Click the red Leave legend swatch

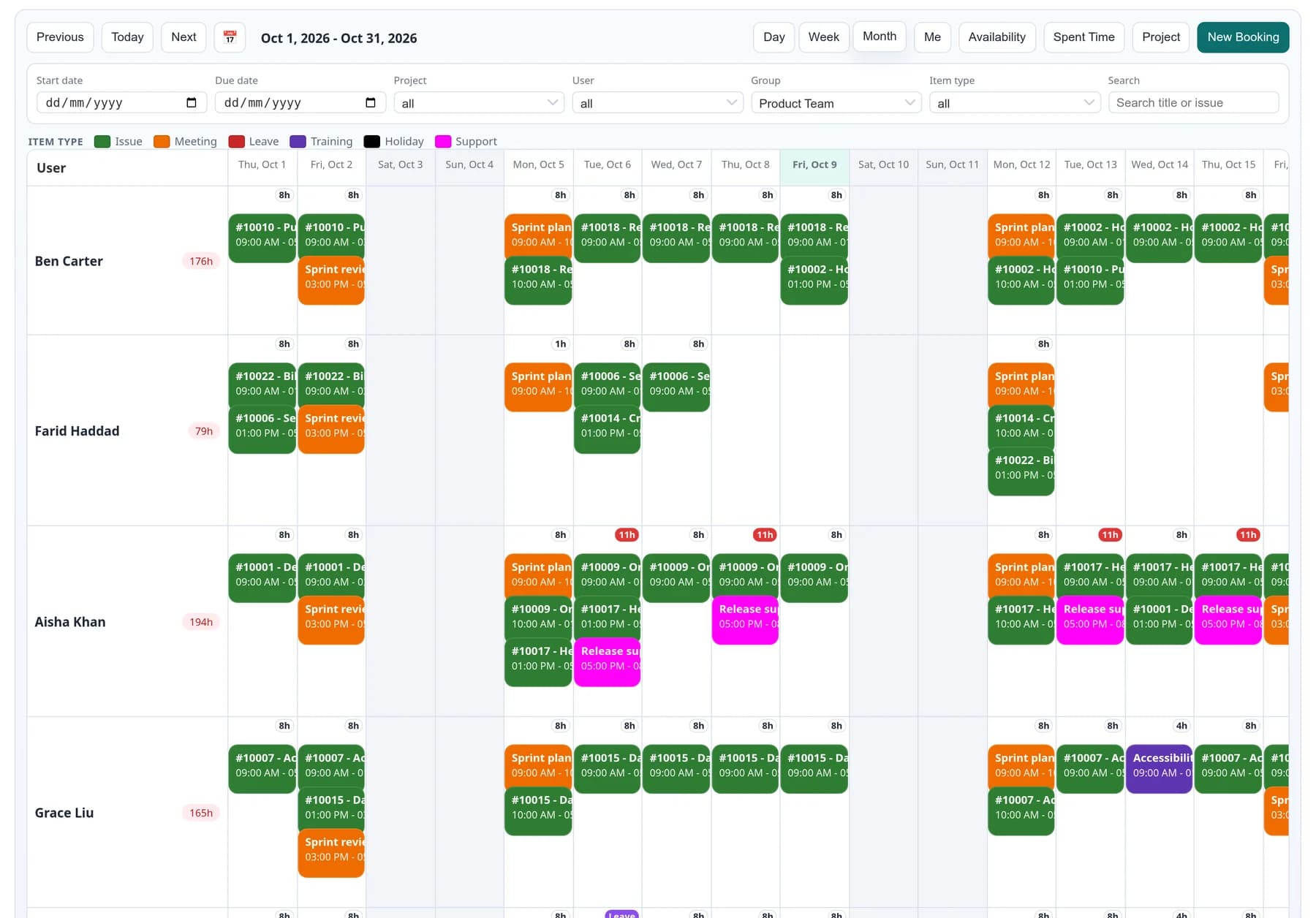tap(236, 142)
